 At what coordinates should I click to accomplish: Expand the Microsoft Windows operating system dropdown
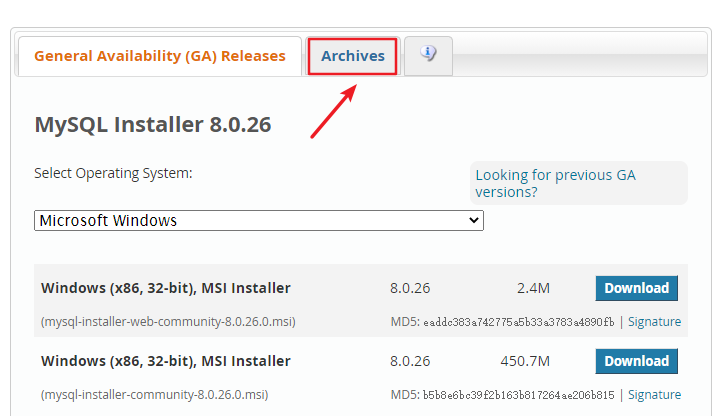click(259, 220)
